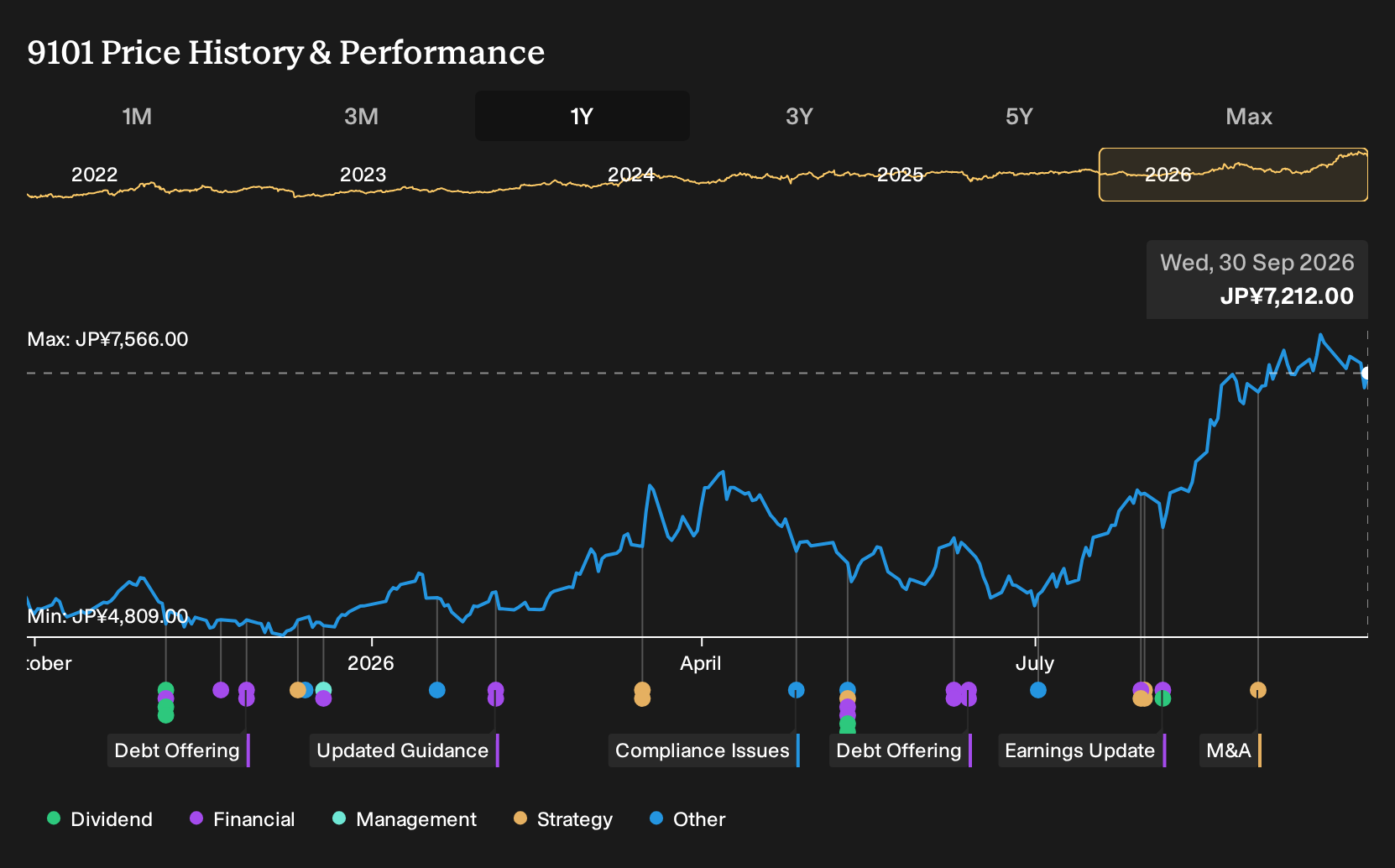1395x868 pixels.
Task: Toggle Management events in legend
Action: click(404, 819)
